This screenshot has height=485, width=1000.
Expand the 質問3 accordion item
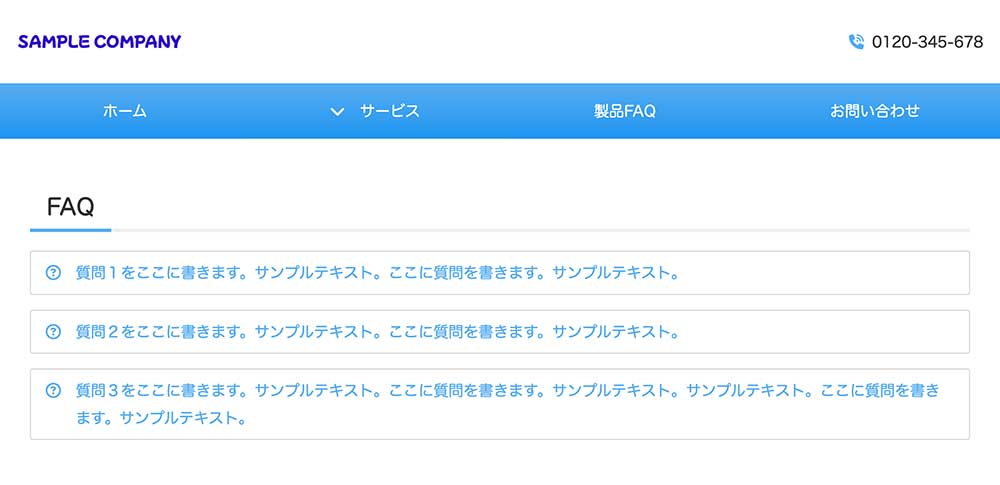pos(500,404)
